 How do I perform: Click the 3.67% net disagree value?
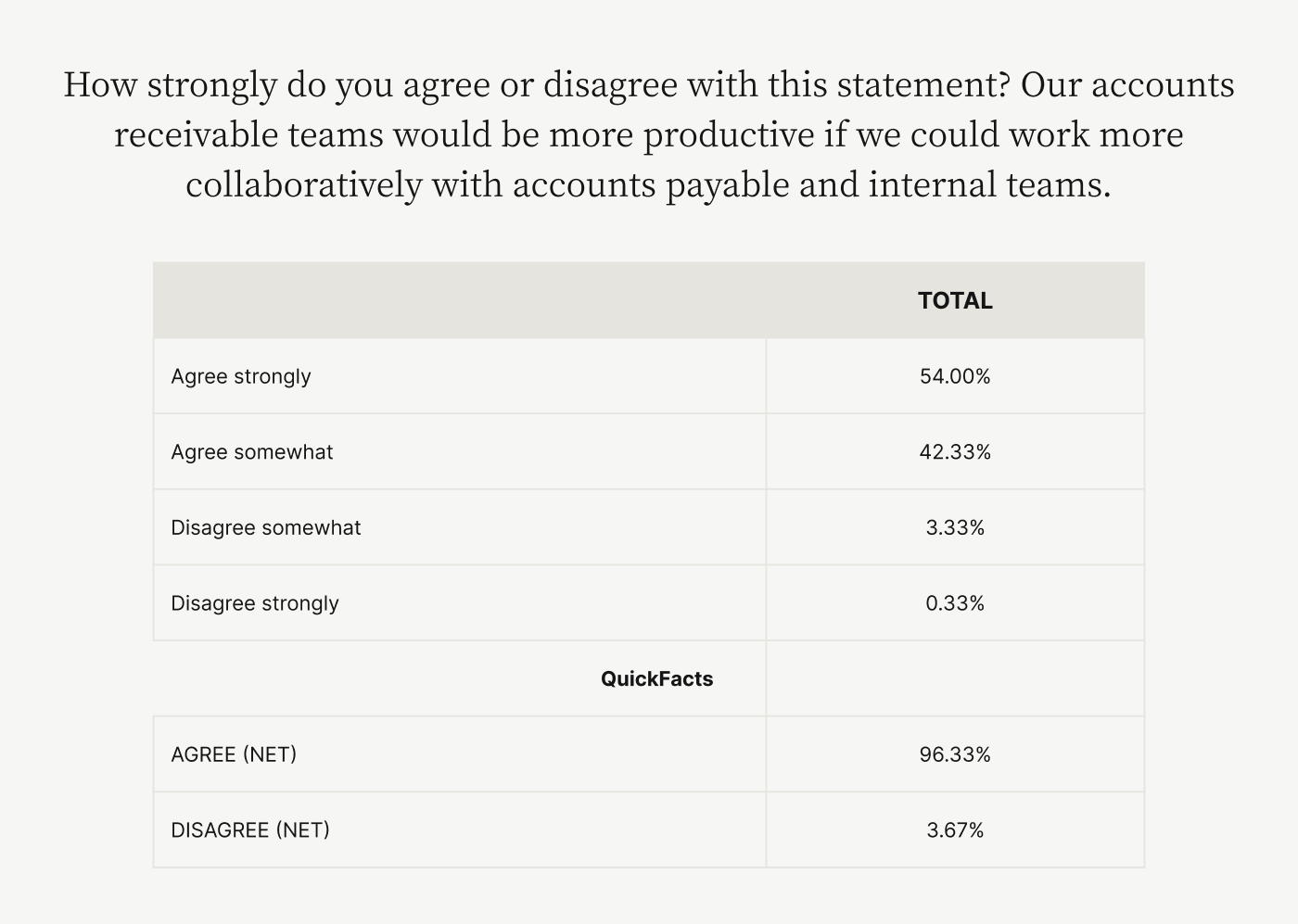(x=955, y=830)
